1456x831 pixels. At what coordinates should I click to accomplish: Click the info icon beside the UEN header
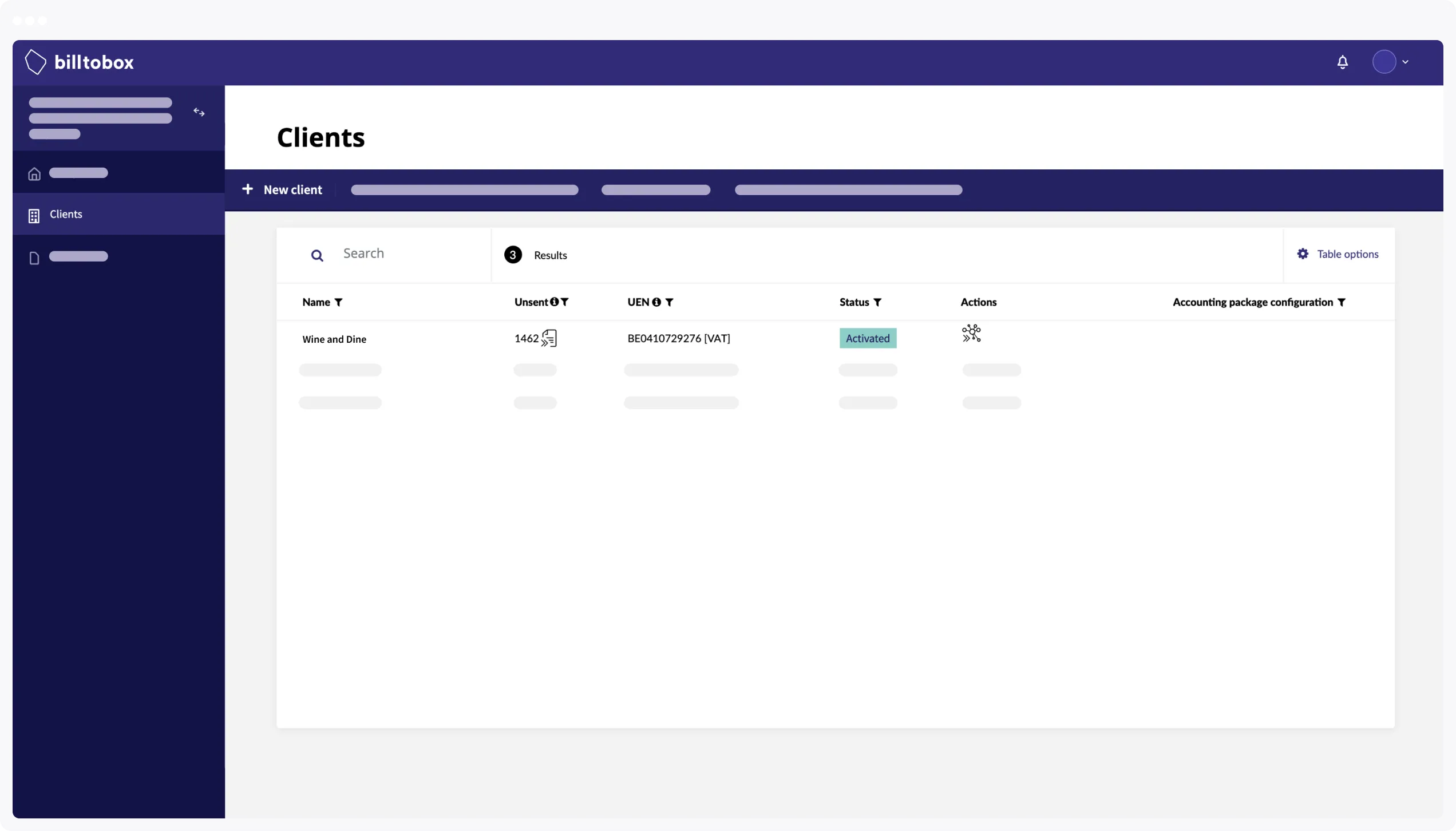point(656,302)
